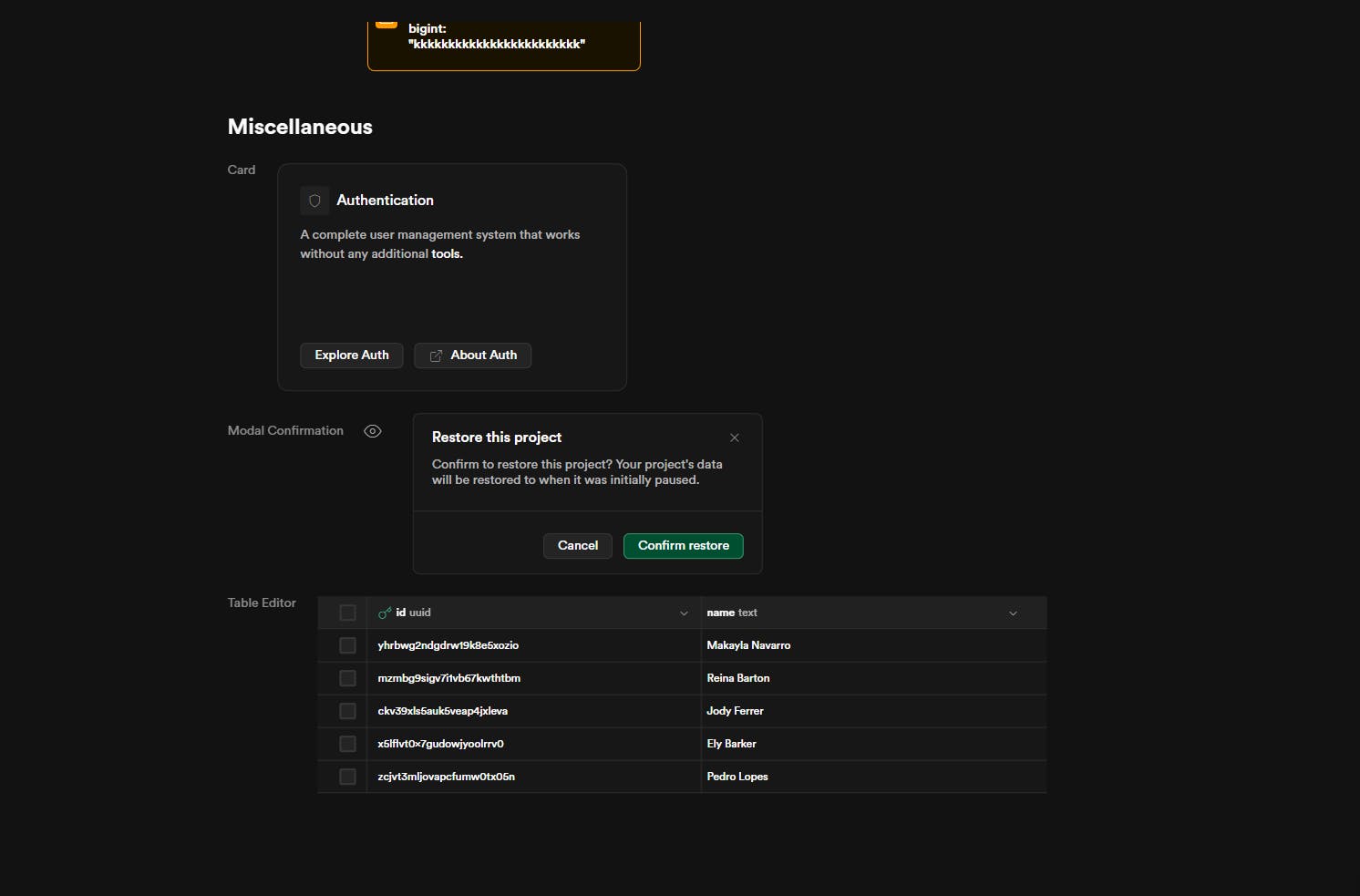Click the id uuid column header
Screen dimensions: 1360x896
pyautogui.click(x=533, y=613)
